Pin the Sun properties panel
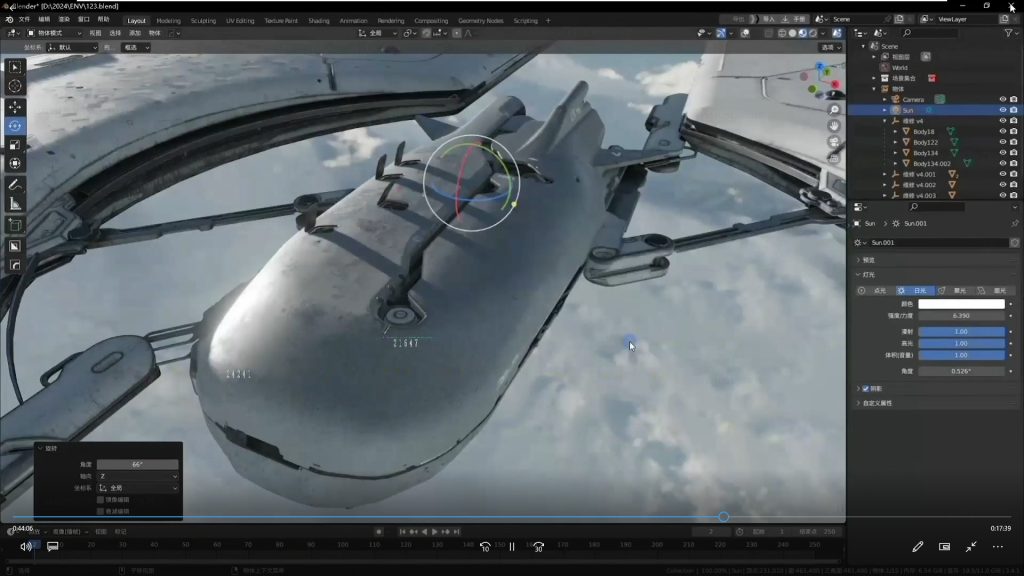1024x576 pixels. point(1014,224)
